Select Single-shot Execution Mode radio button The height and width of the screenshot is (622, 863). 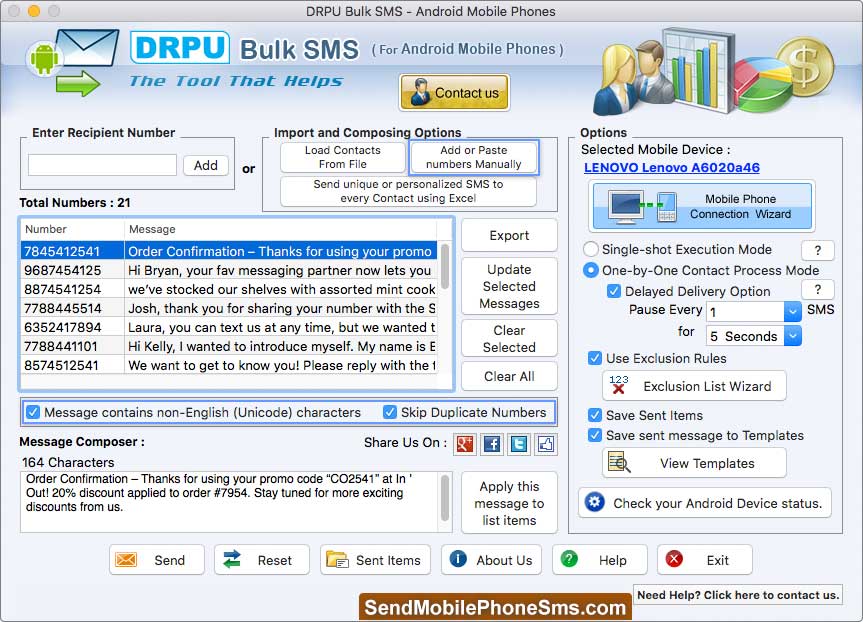[x=591, y=249]
